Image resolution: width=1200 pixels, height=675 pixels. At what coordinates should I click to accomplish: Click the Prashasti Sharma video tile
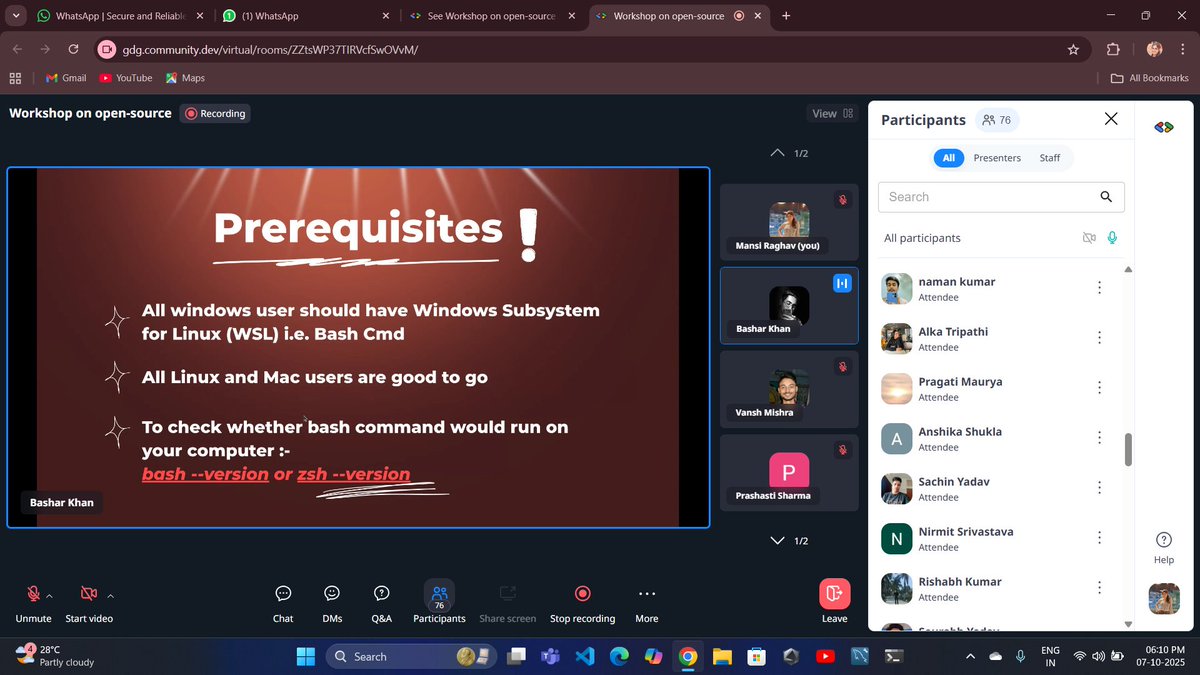pos(789,472)
